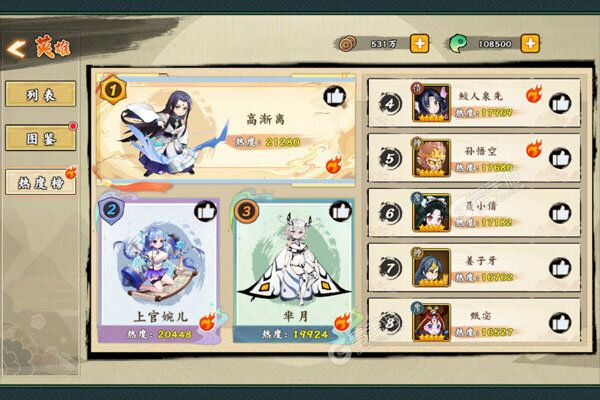The image size is (600, 400).
Task: Thumbs-up 聂小倩 in rank 6 row
Action: click(560, 213)
